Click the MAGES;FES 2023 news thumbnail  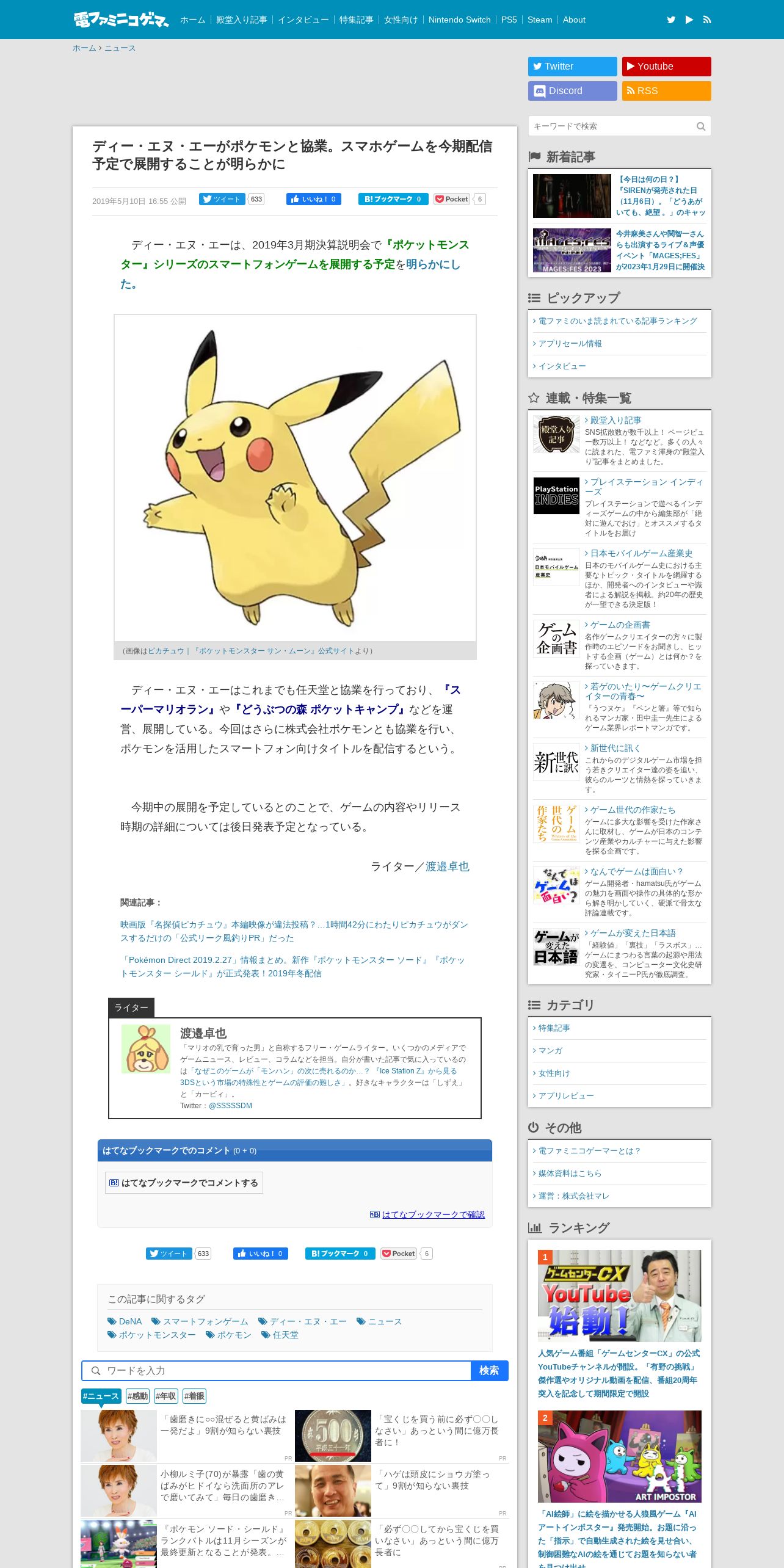[x=572, y=250]
